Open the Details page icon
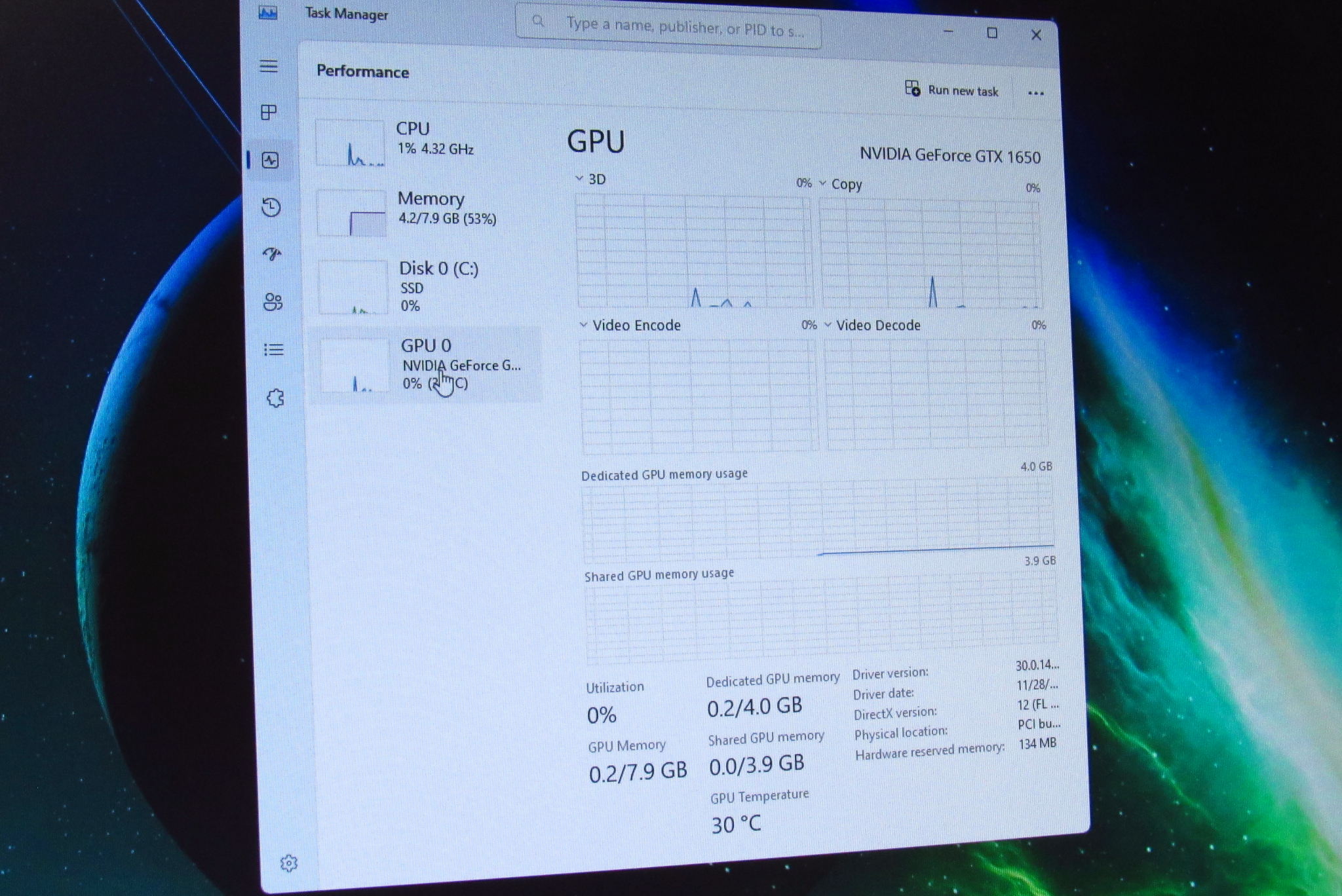Viewport: 1342px width, 896px height. pyautogui.click(x=274, y=350)
